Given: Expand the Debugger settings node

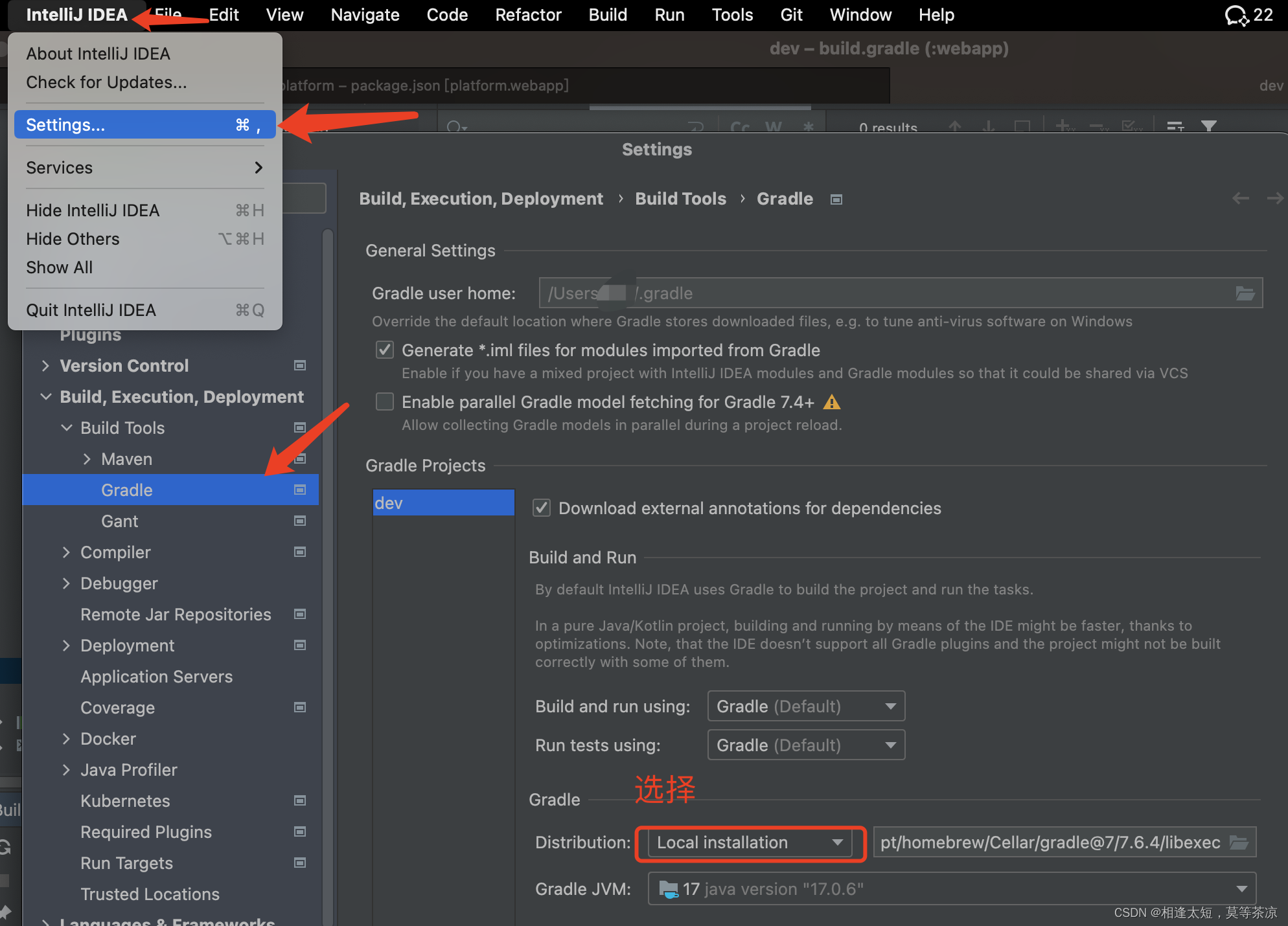Looking at the screenshot, I should pos(66,583).
